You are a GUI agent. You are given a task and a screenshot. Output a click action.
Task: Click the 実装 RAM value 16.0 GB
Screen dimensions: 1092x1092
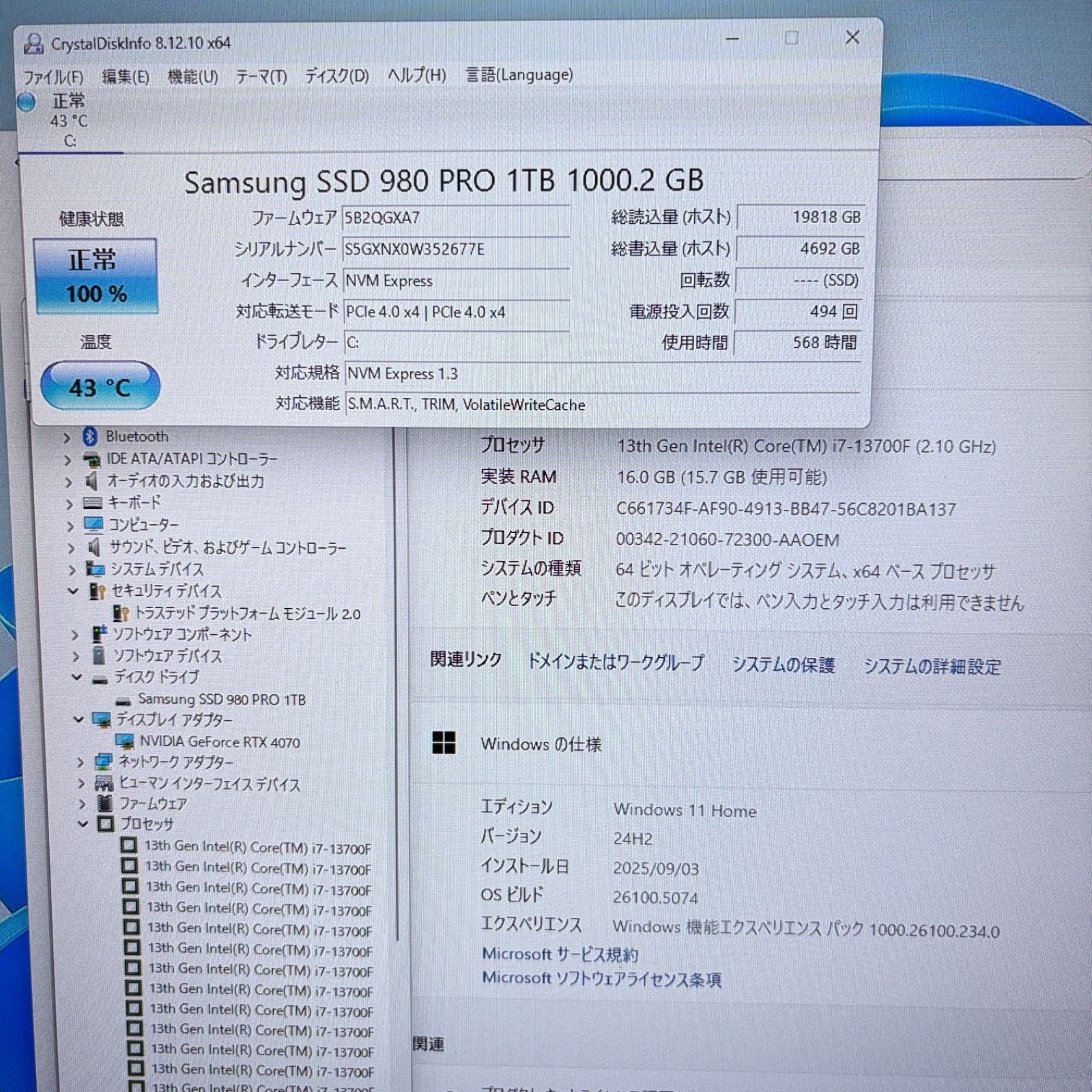coord(722,477)
